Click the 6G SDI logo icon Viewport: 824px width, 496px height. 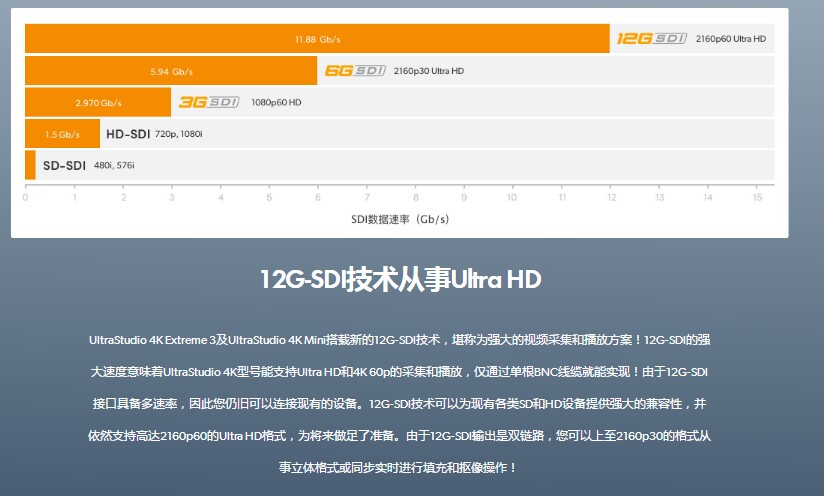coord(355,70)
